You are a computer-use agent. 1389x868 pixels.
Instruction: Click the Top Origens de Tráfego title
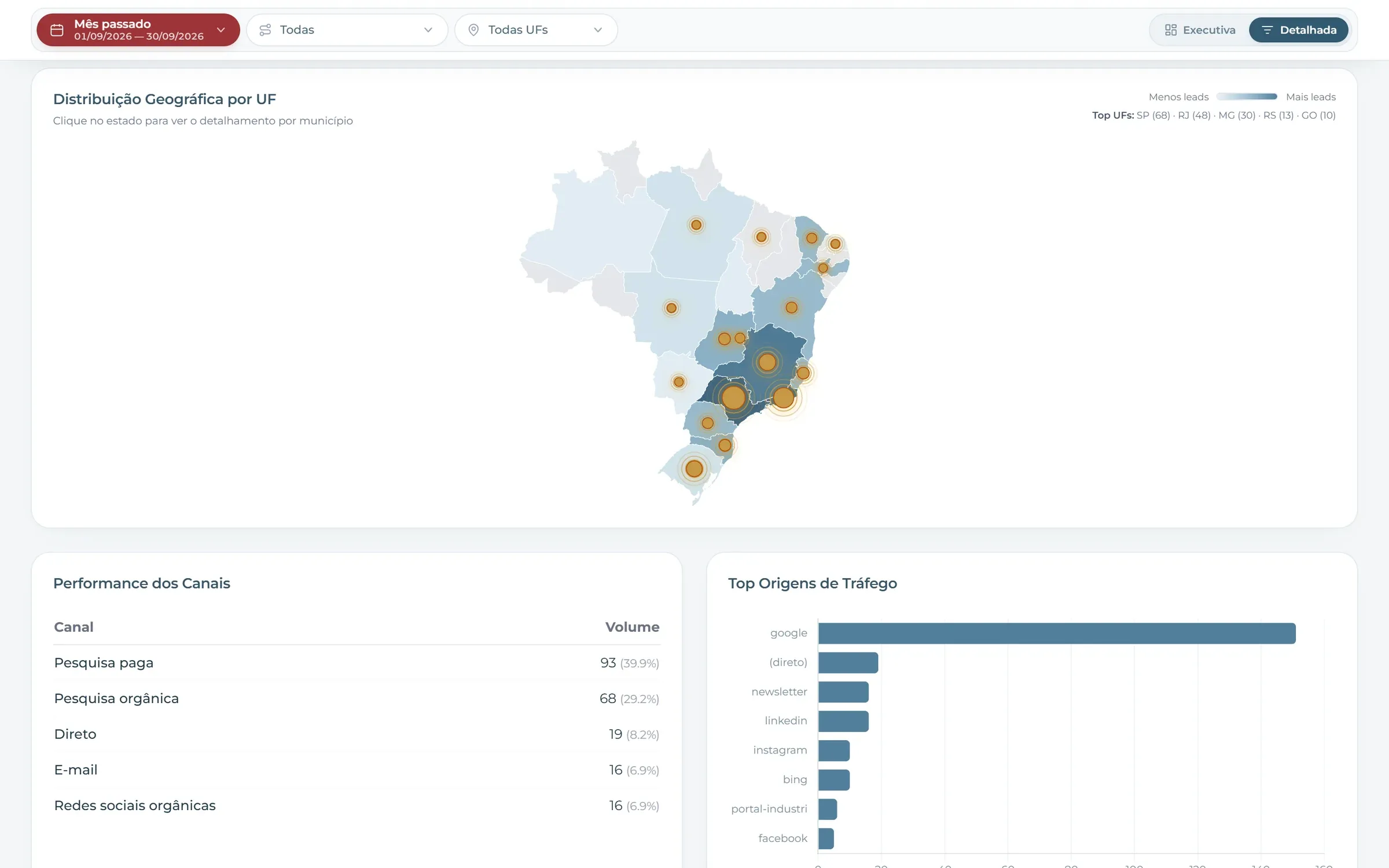pos(813,583)
